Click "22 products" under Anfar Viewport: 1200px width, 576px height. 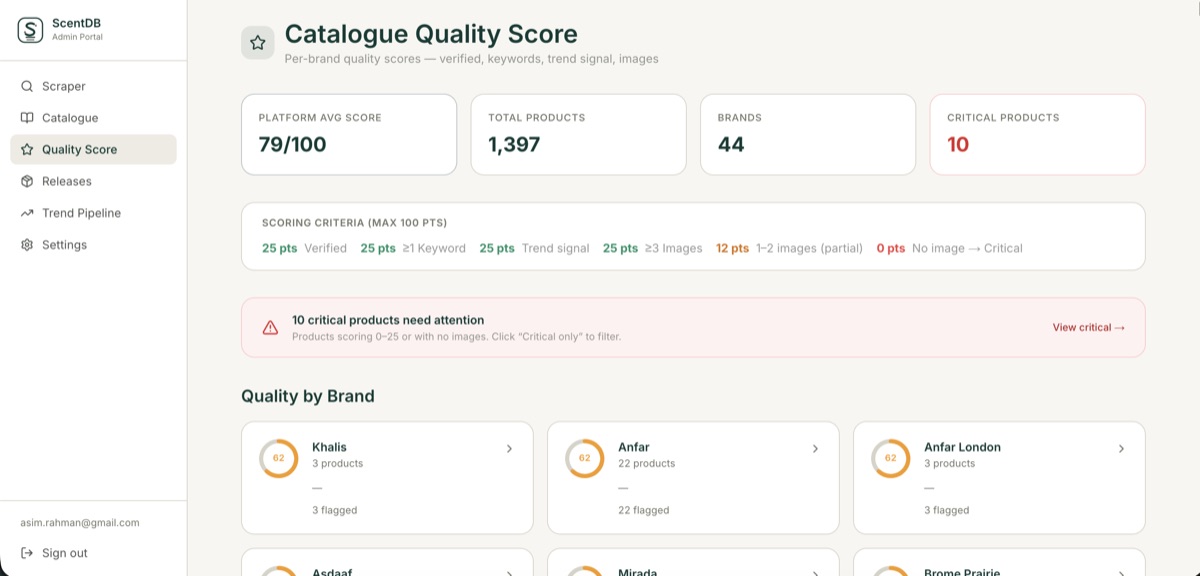[x=646, y=464]
